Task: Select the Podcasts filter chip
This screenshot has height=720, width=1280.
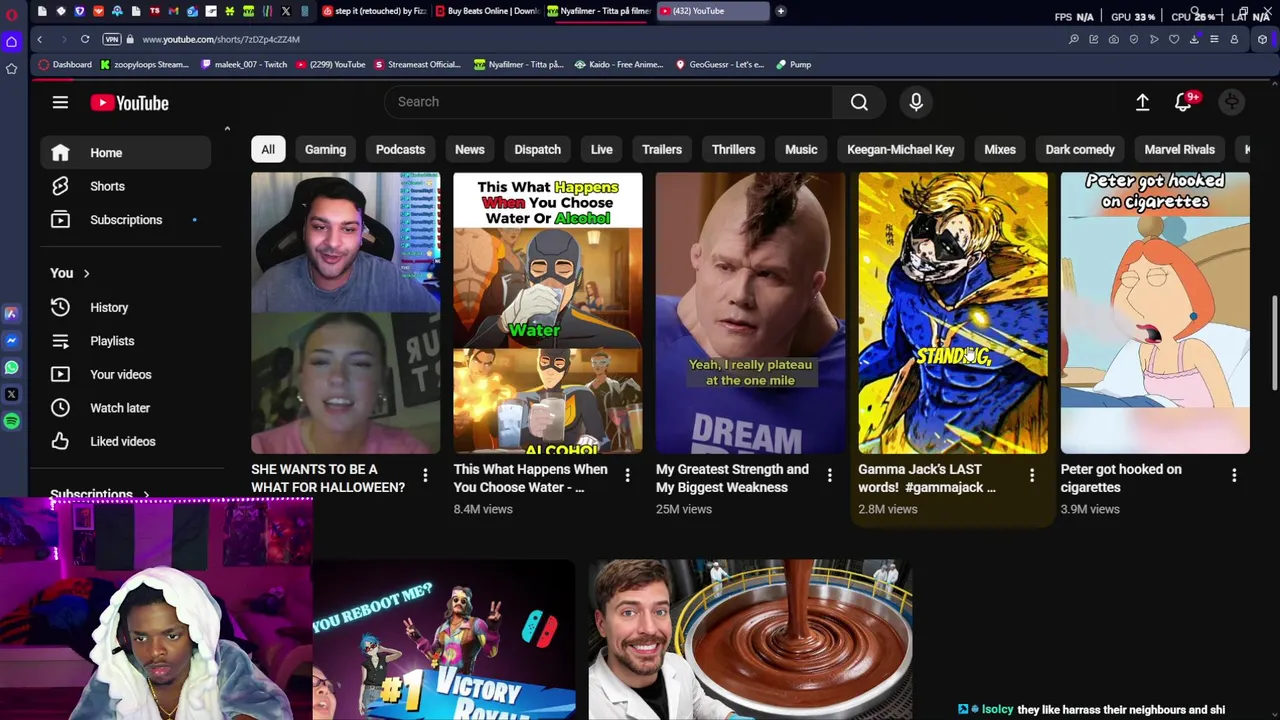Action: [400, 149]
